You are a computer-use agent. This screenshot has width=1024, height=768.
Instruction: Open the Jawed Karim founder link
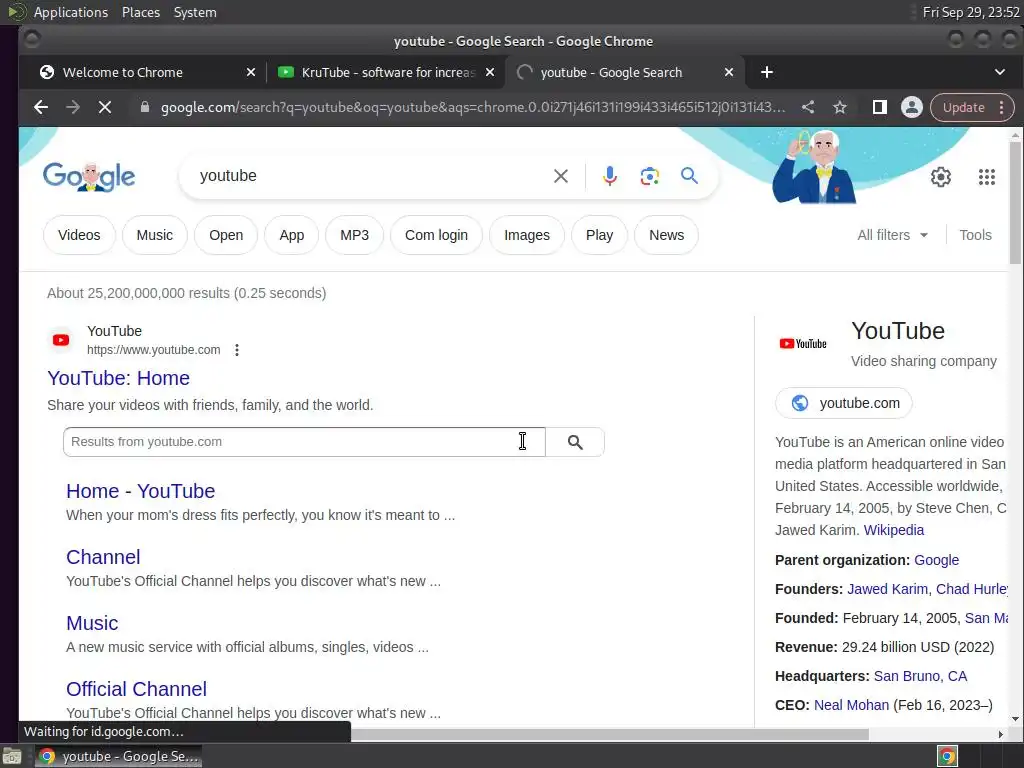coord(887,589)
